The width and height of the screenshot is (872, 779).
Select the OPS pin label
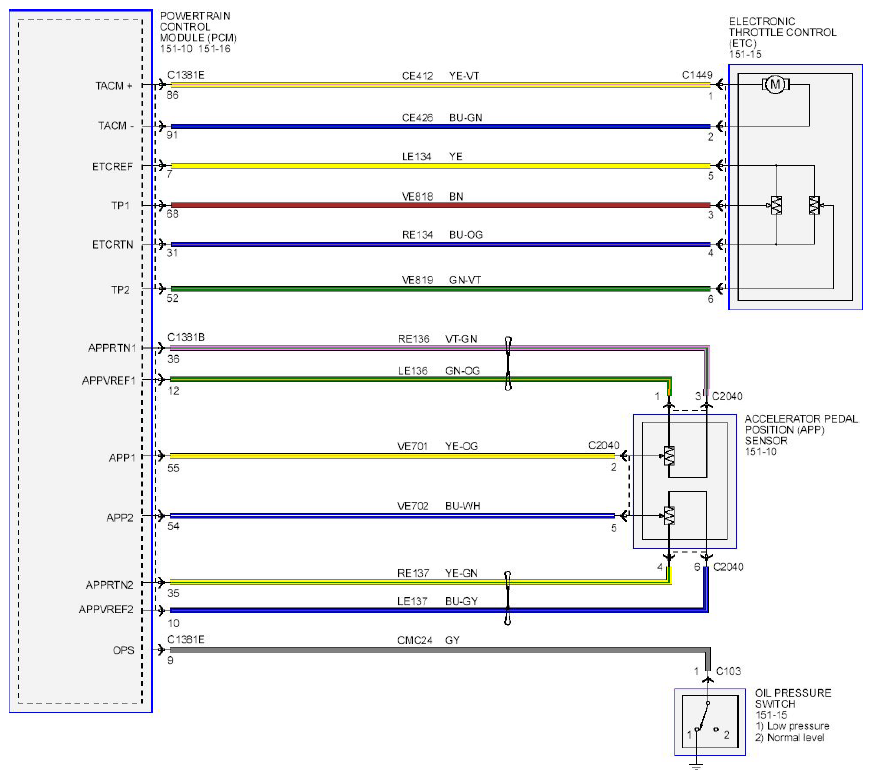pos(123,650)
